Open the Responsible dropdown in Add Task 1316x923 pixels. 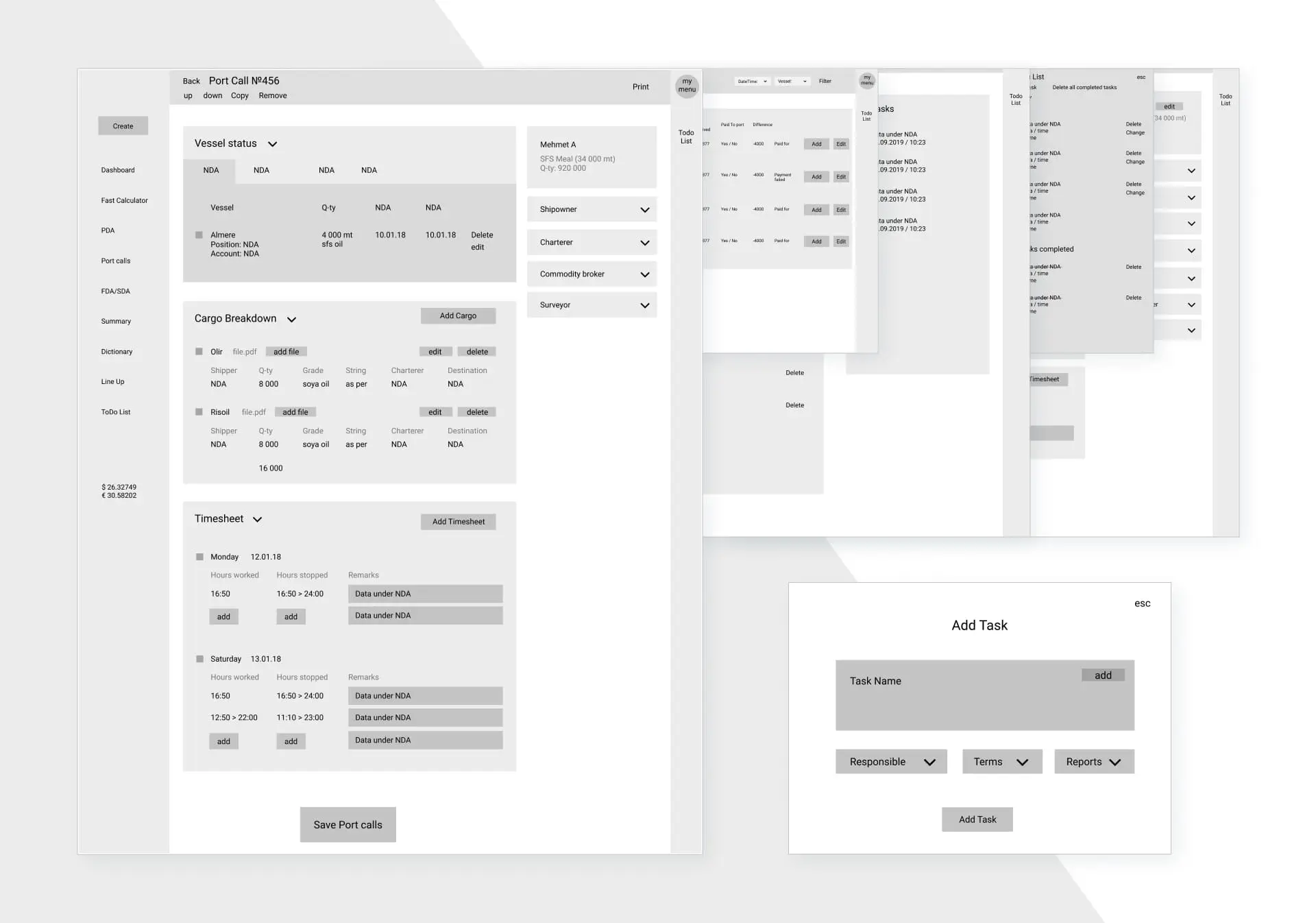[890, 762]
